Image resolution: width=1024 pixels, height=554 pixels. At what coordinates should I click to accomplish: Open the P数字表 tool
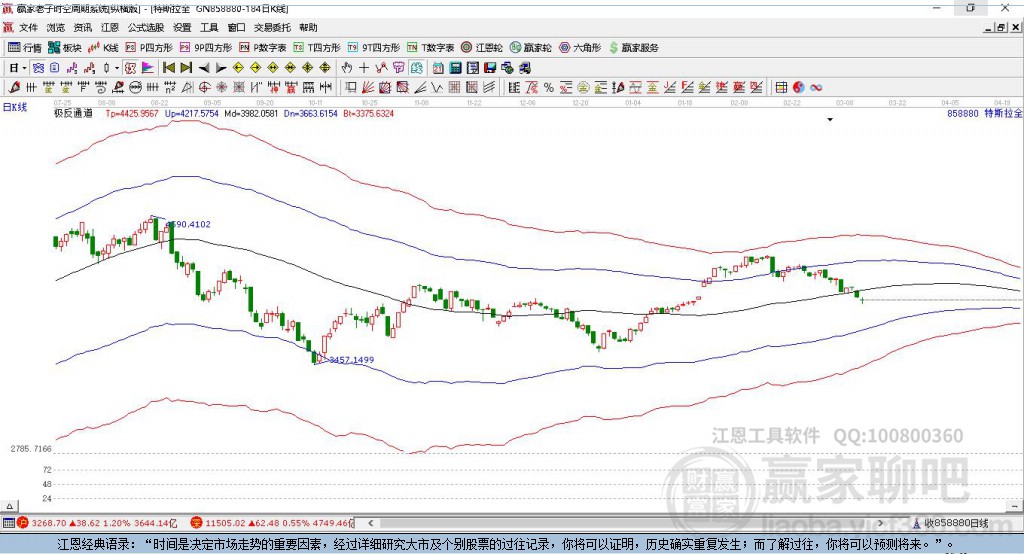coord(263,48)
